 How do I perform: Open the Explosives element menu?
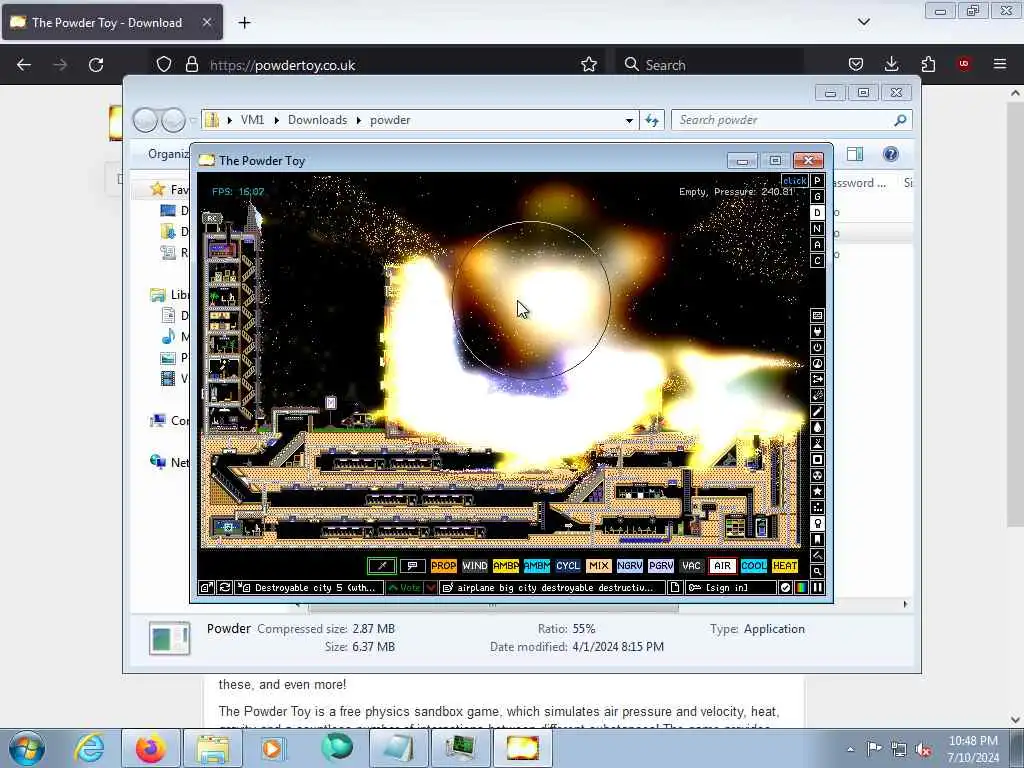(817, 396)
